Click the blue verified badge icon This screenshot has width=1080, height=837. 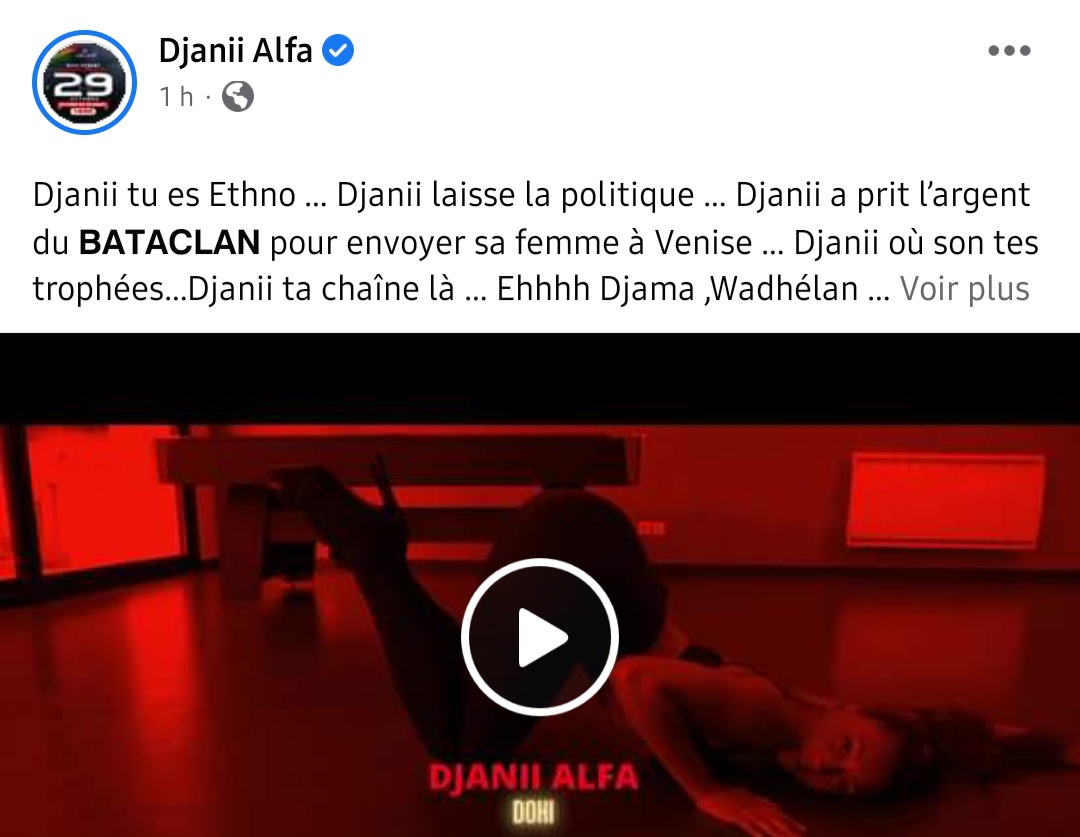(338, 51)
